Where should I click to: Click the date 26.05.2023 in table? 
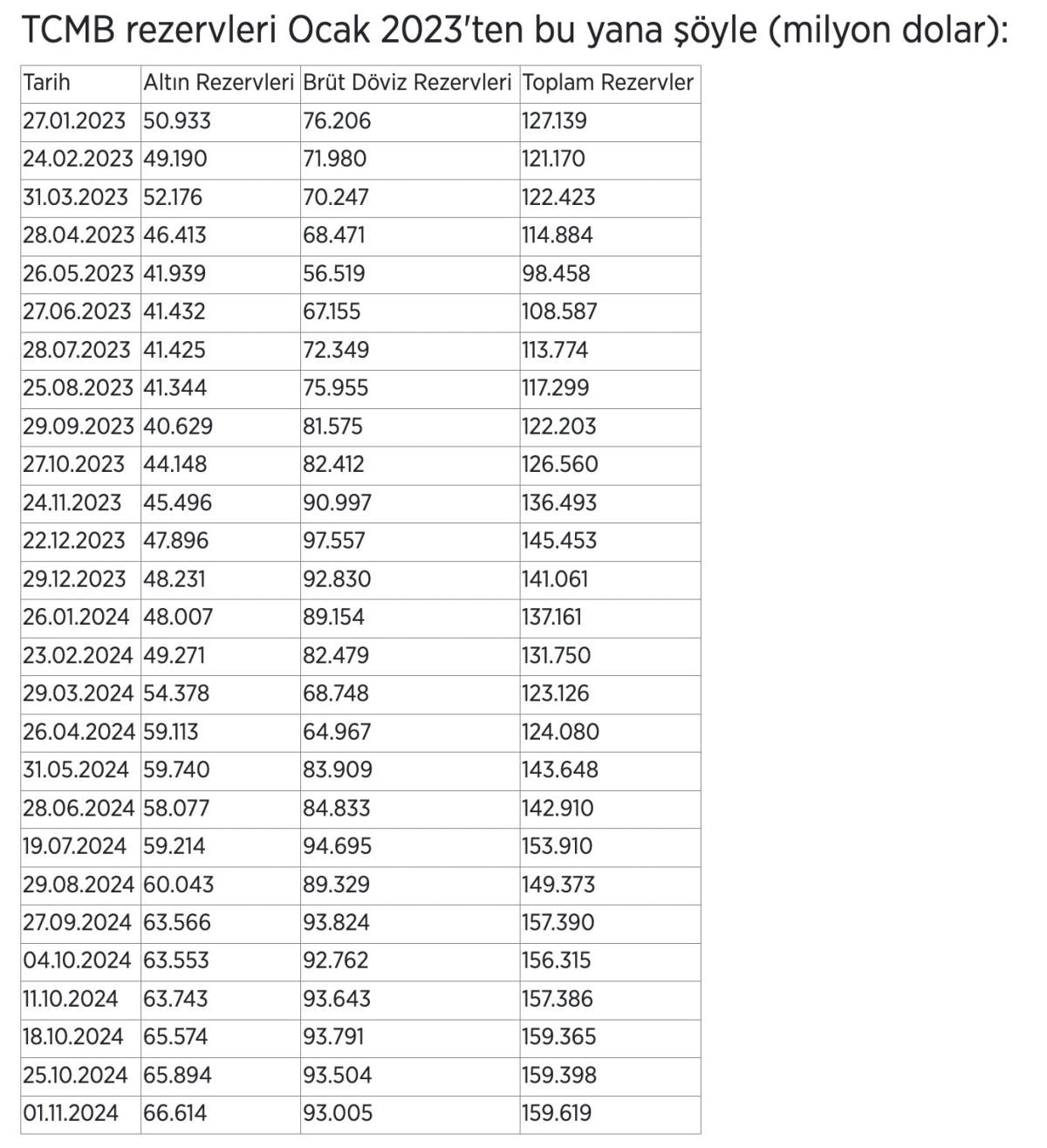(78, 273)
